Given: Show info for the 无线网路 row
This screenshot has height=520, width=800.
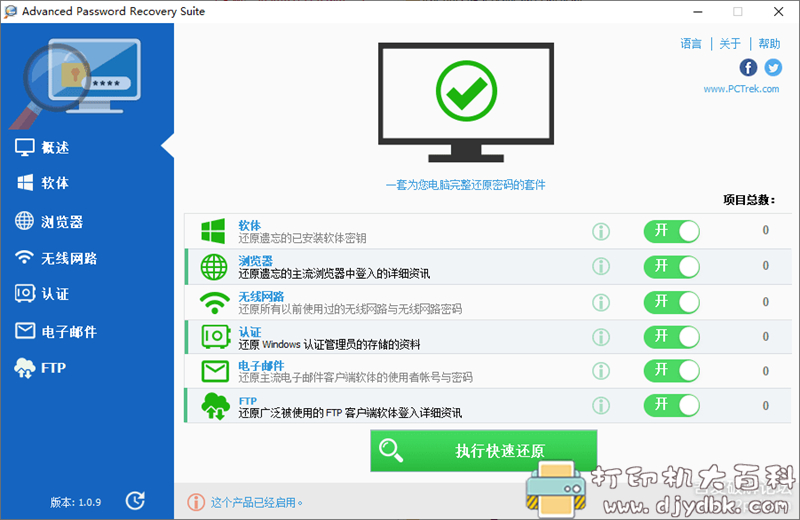Looking at the screenshot, I should click(601, 303).
